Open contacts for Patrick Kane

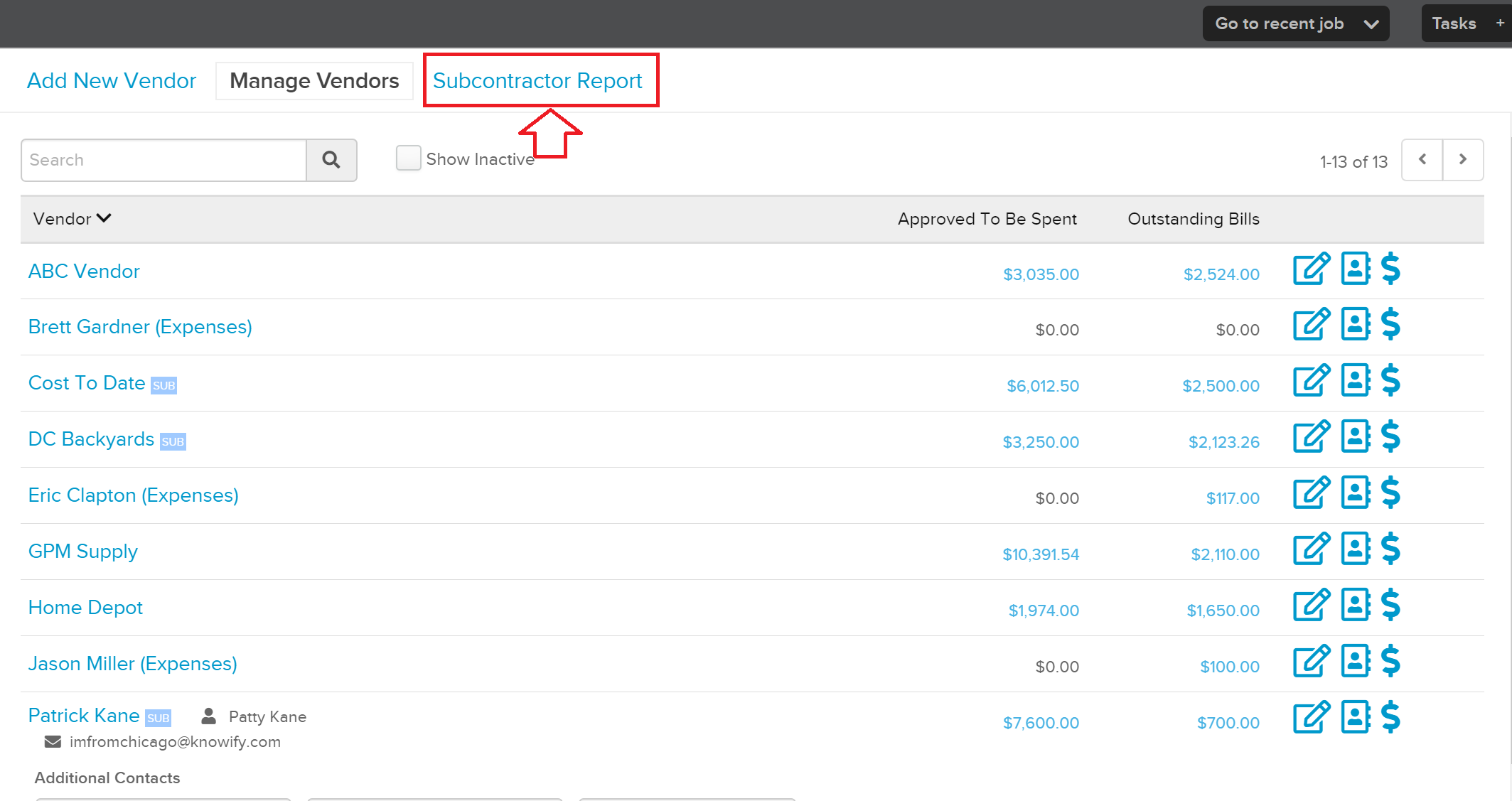tap(1356, 716)
